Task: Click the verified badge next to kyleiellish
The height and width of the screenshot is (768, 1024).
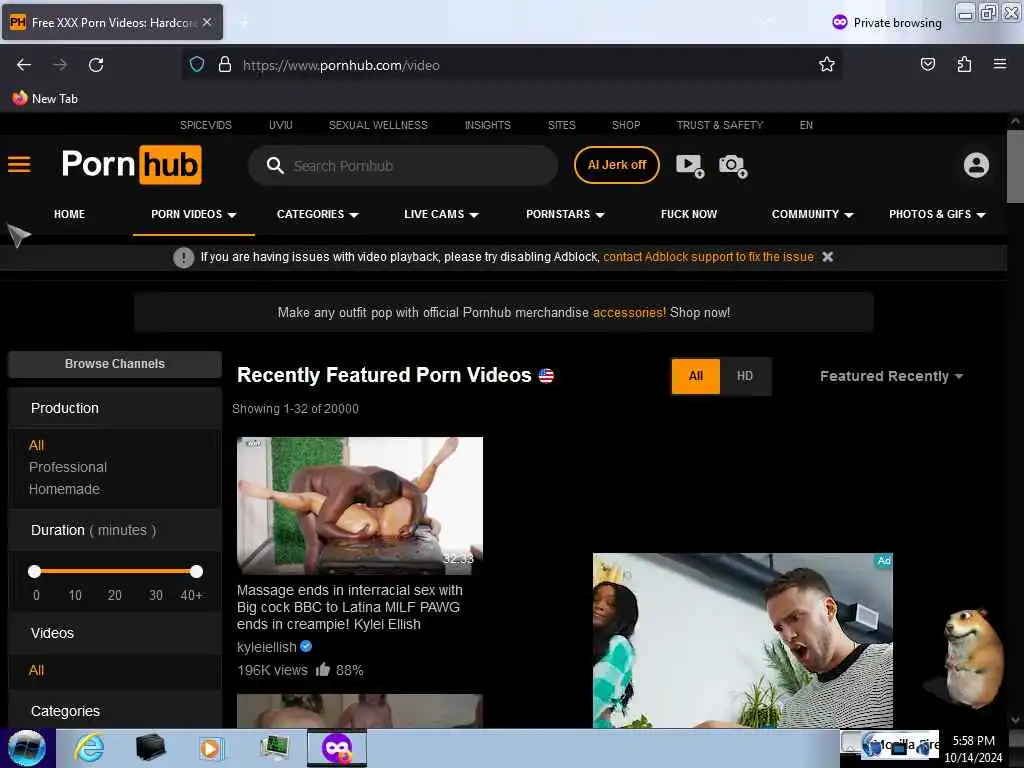Action: (306, 647)
